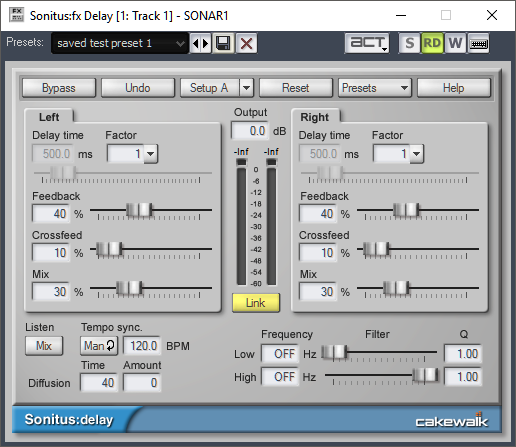Click the High filter Q value field
The height and width of the screenshot is (447, 516).
pyautogui.click(x=463, y=377)
